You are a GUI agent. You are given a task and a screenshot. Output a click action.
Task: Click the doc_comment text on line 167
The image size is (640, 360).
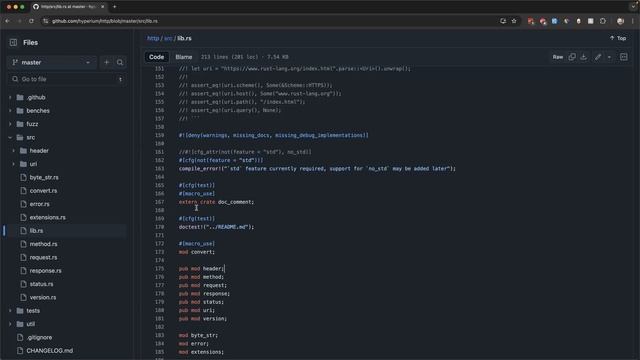236,202
